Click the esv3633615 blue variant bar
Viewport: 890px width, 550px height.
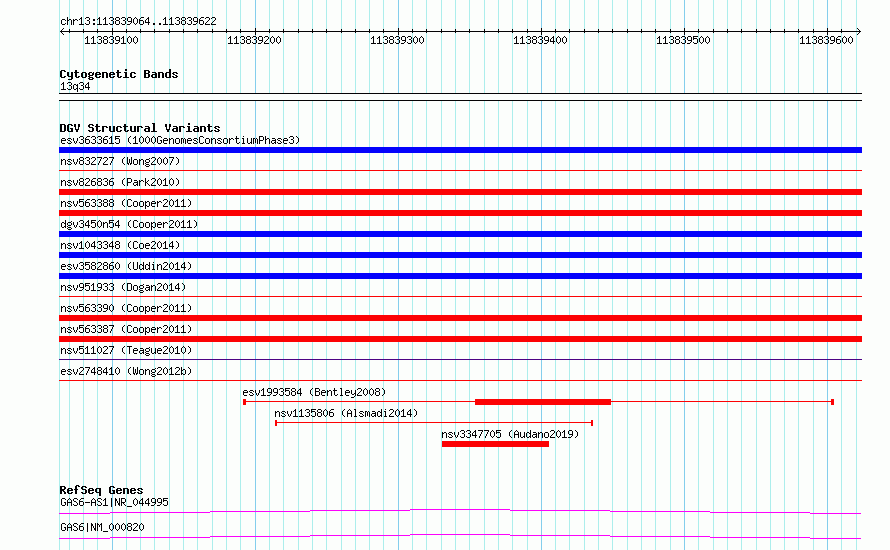[460, 150]
